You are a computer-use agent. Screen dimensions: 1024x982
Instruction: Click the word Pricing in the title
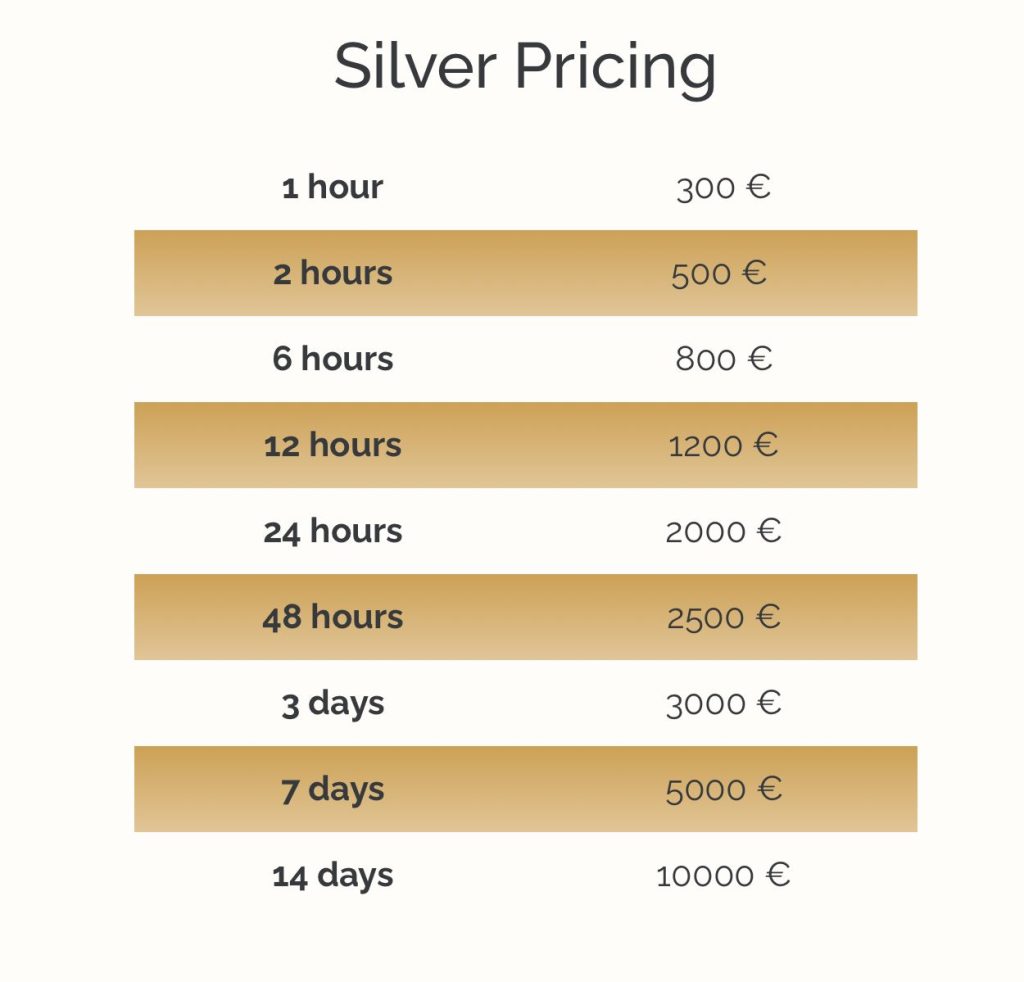[x=615, y=68]
